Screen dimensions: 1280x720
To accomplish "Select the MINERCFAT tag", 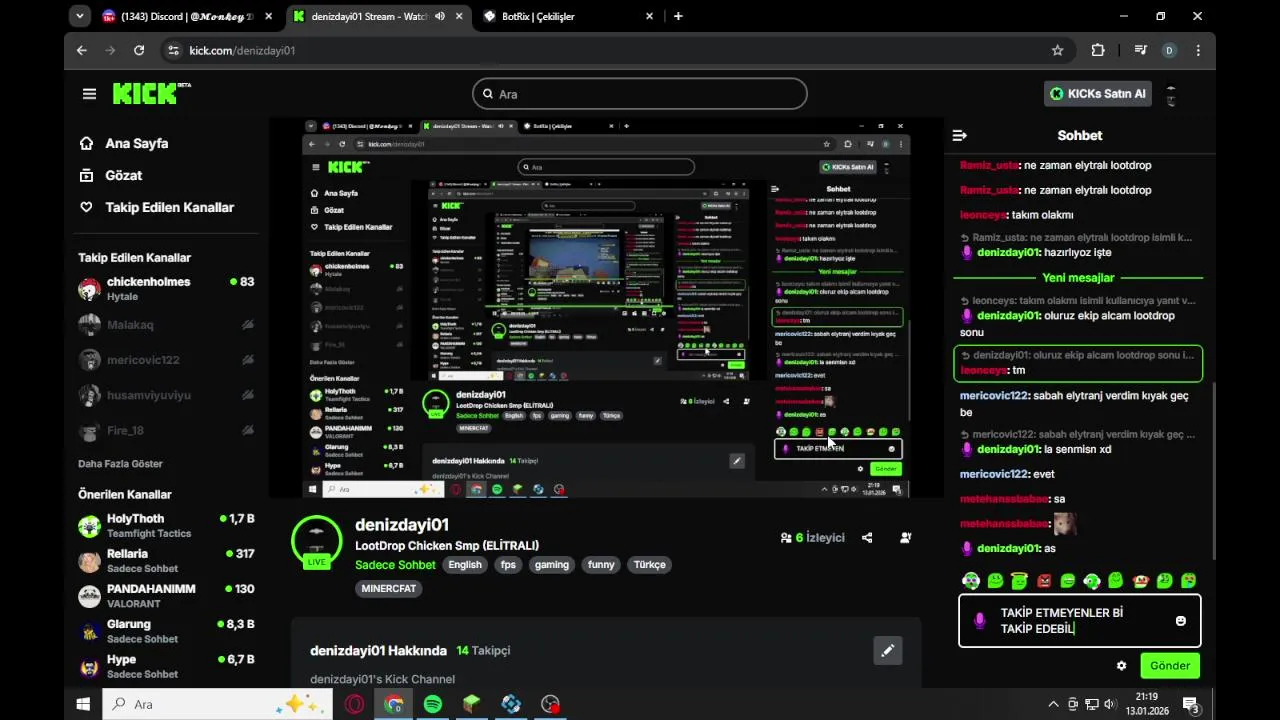I will (388, 589).
